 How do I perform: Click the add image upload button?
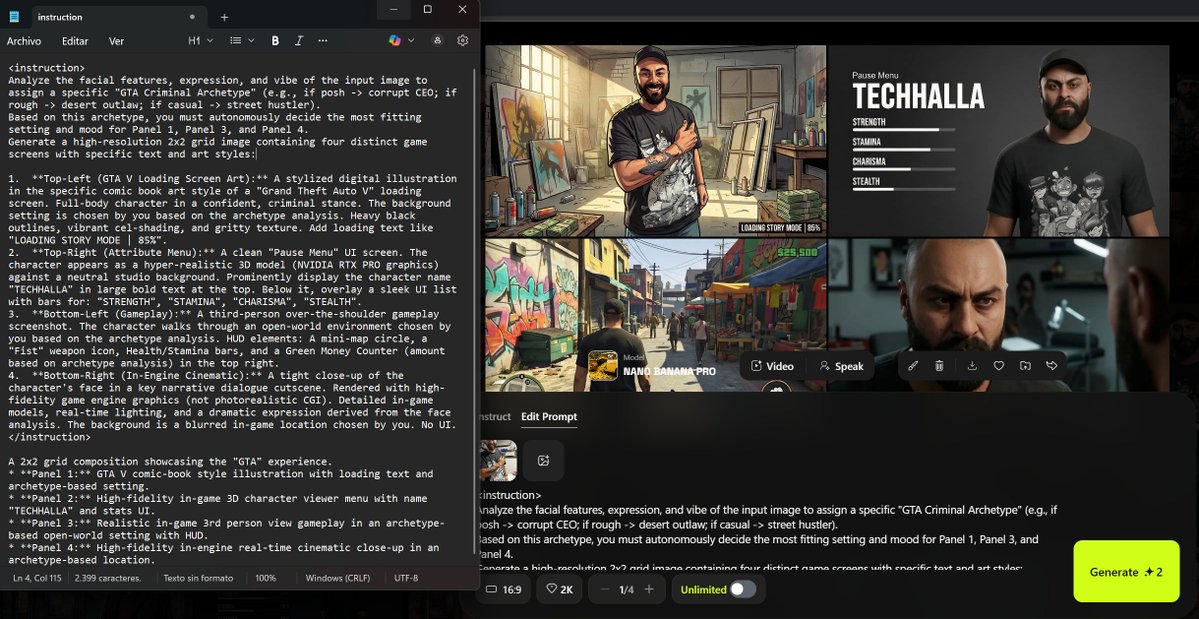coord(544,460)
